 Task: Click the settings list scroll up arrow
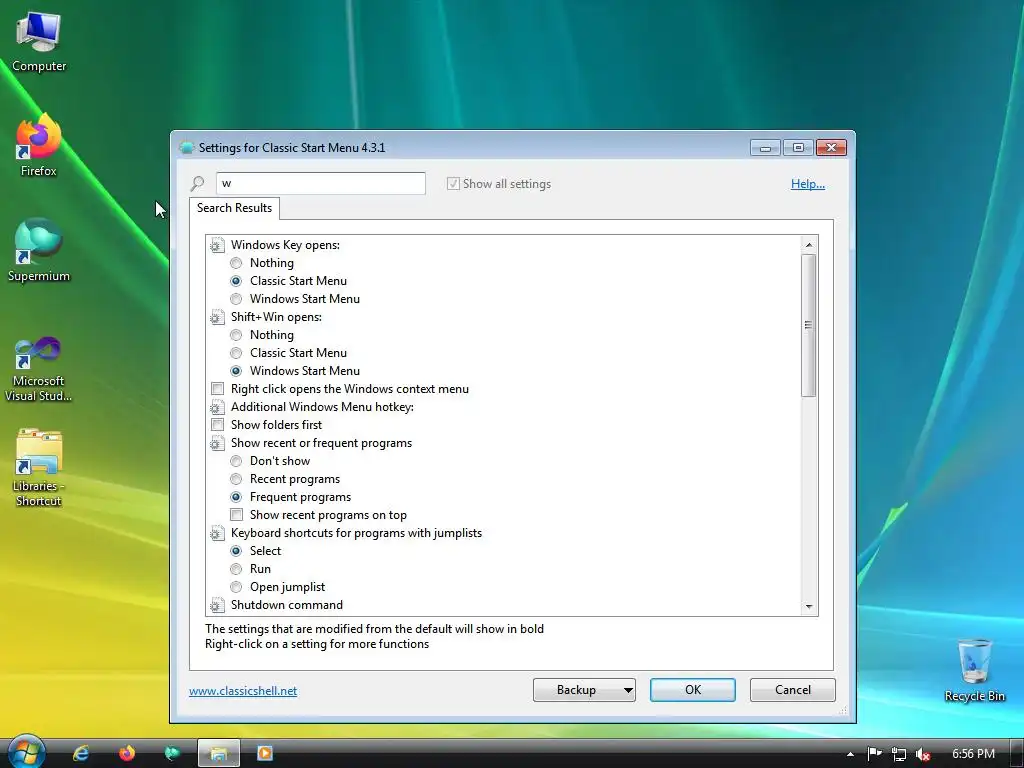(x=809, y=245)
